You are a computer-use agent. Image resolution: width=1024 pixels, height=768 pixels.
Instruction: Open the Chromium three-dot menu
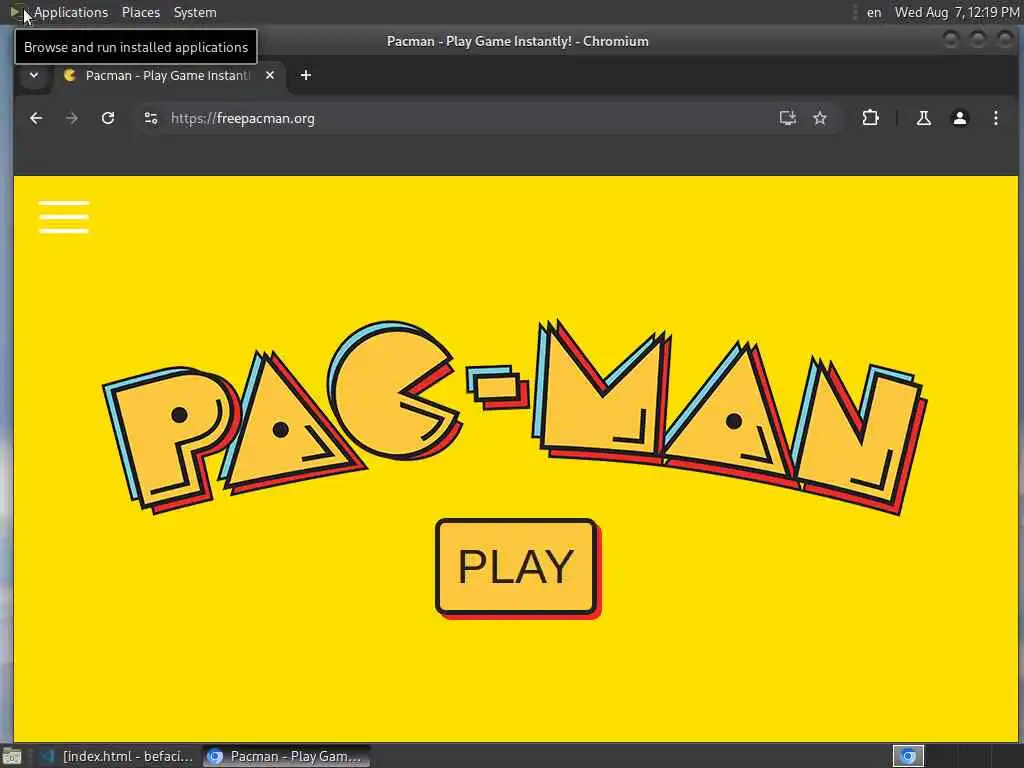point(995,118)
